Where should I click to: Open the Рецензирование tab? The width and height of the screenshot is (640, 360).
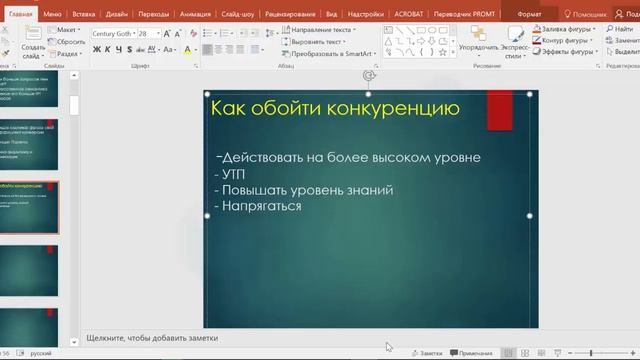coord(290,14)
